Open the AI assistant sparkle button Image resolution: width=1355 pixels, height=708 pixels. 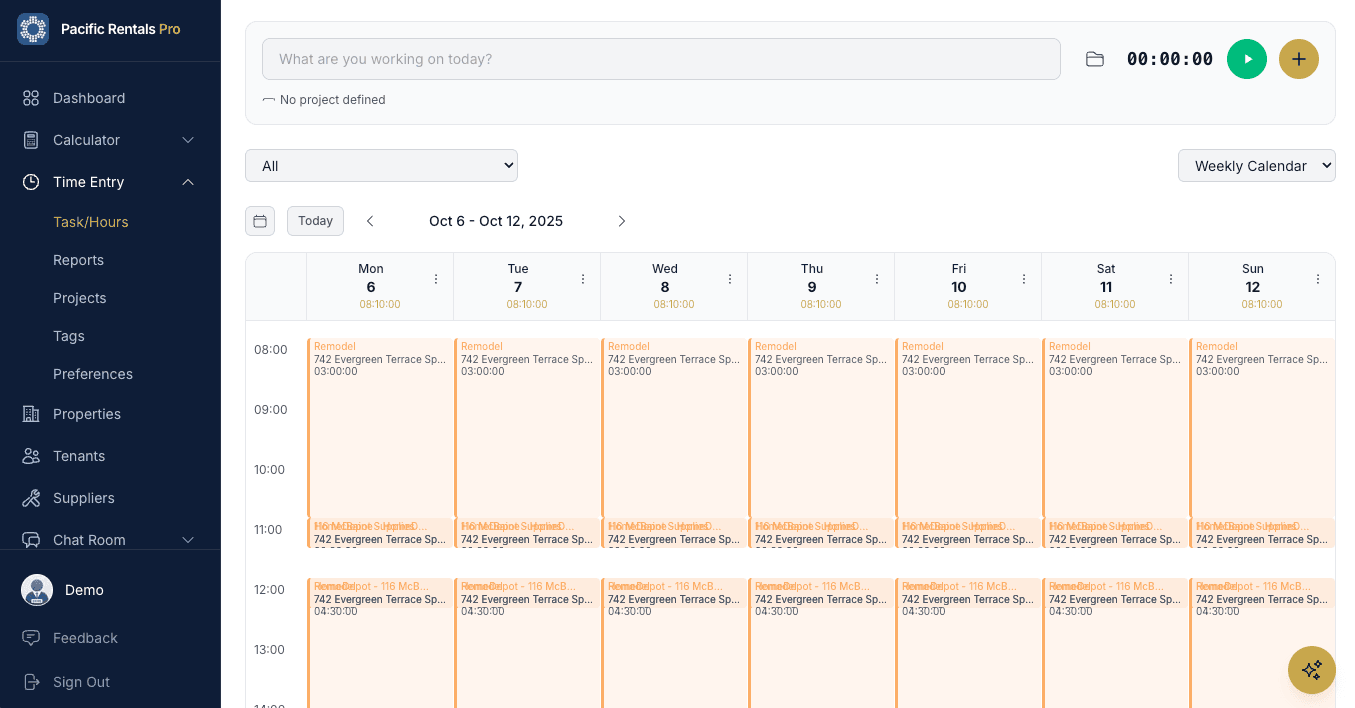[x=1312, y=670]
